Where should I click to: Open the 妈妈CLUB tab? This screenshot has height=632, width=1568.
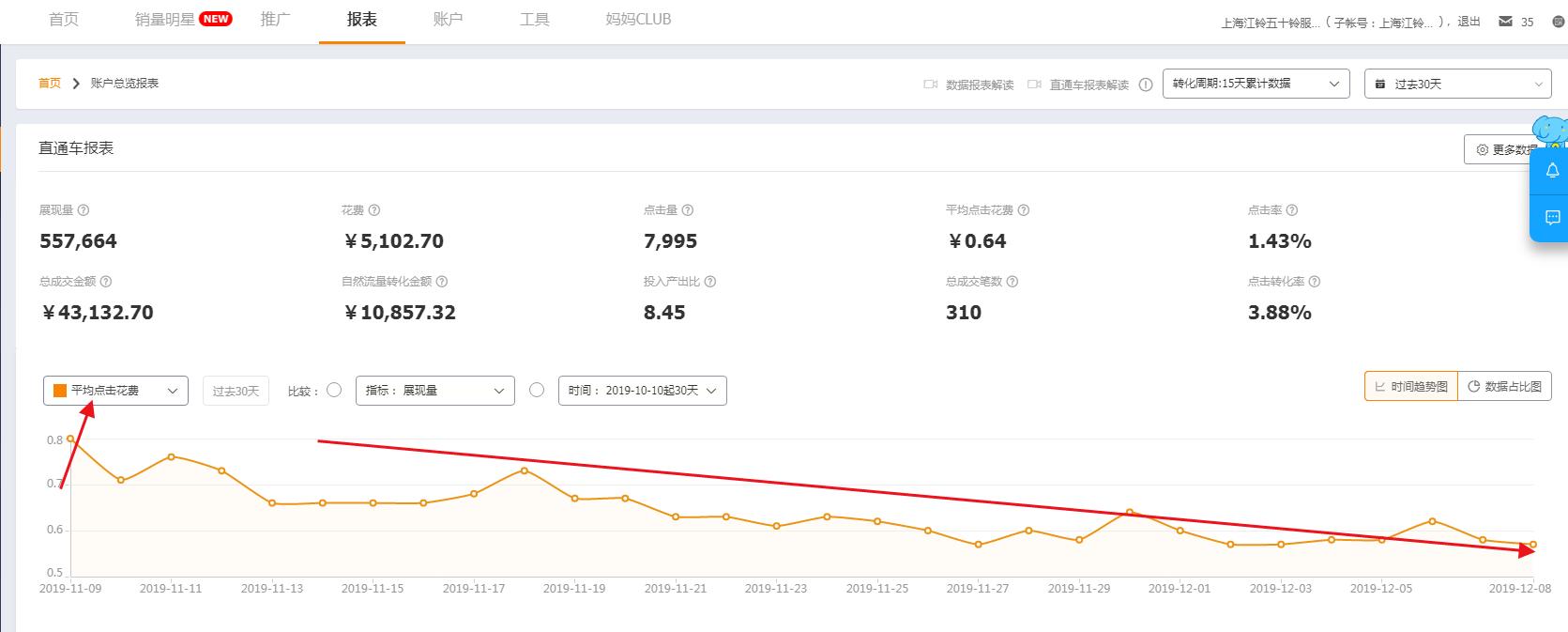coord(638,19)
